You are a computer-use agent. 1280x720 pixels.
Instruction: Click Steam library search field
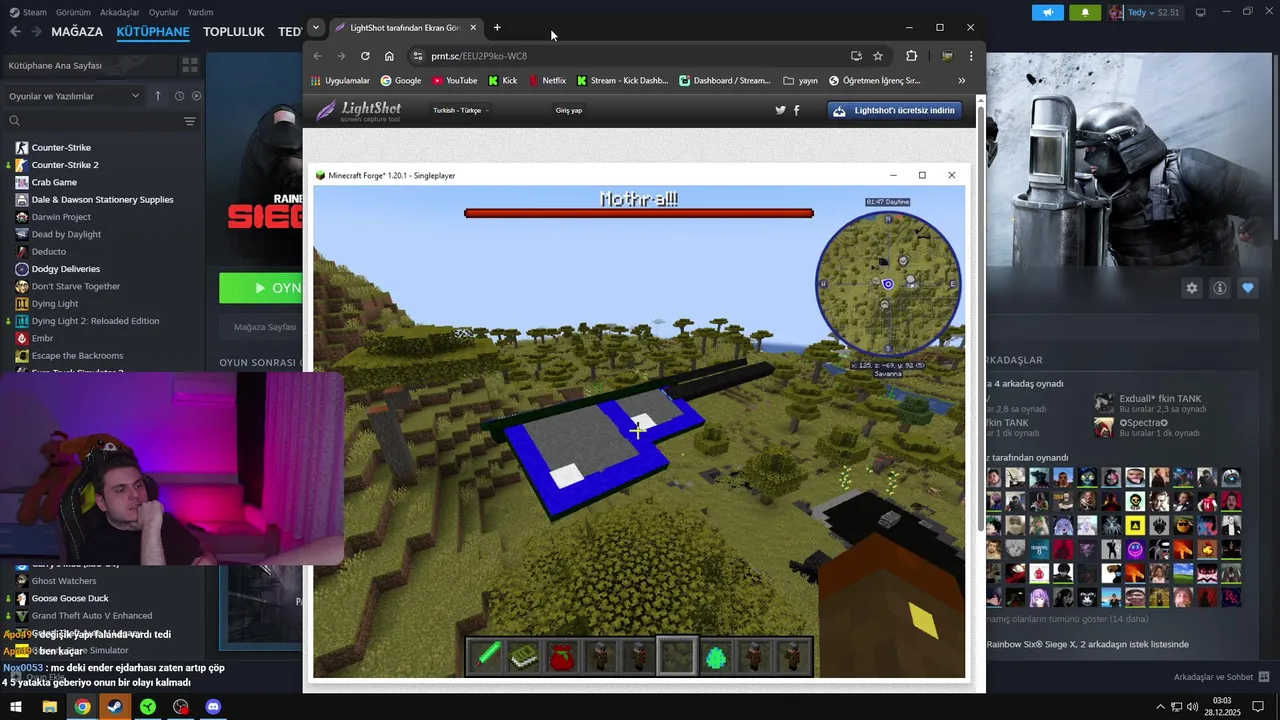click(x=93, y=121)
